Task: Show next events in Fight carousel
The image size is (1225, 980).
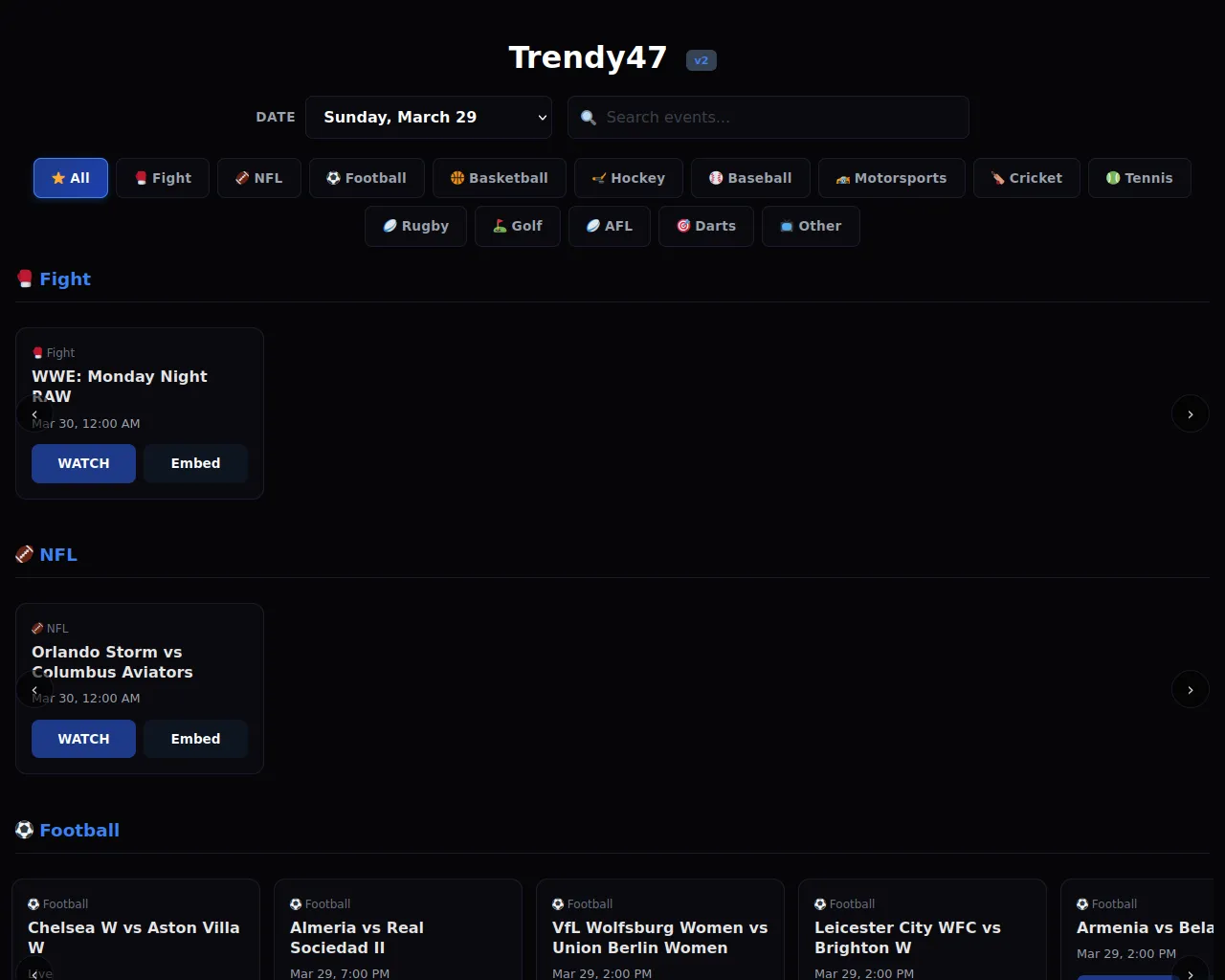Action: click(x=1191, y=414)
